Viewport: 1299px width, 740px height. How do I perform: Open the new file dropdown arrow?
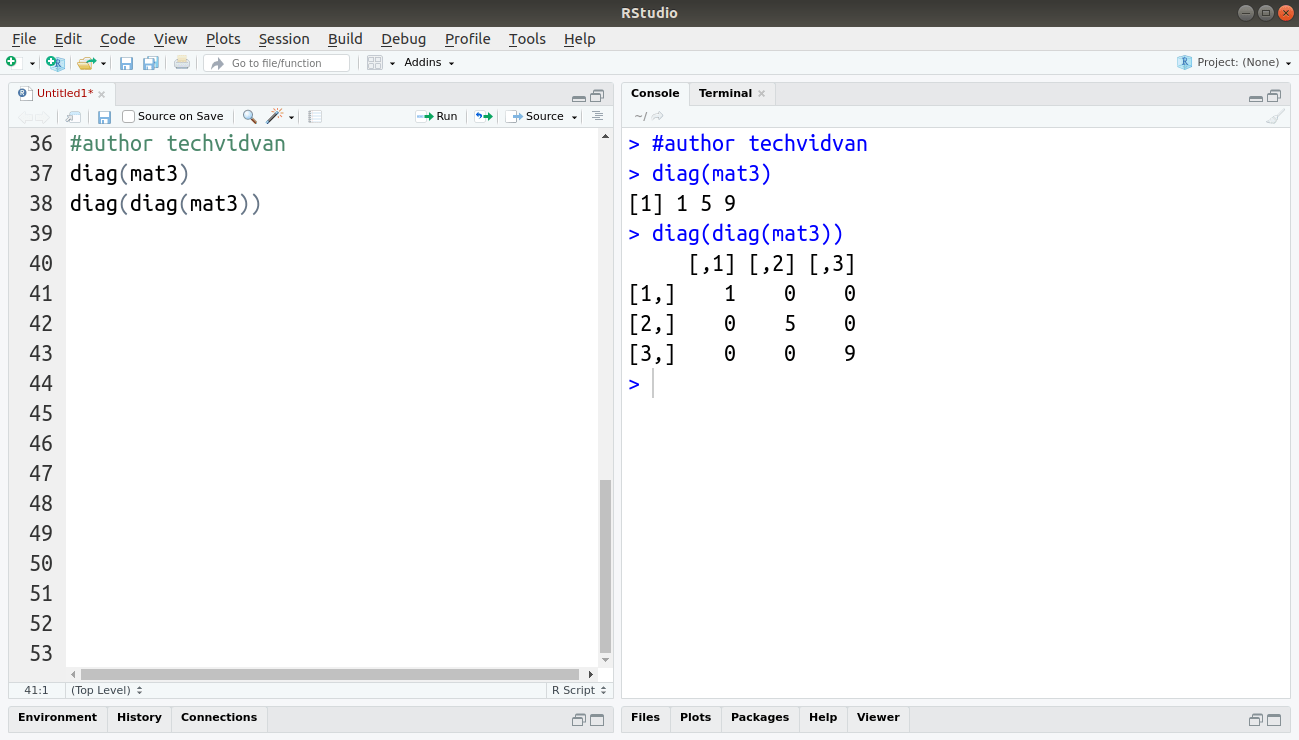(x=30, y=62)
